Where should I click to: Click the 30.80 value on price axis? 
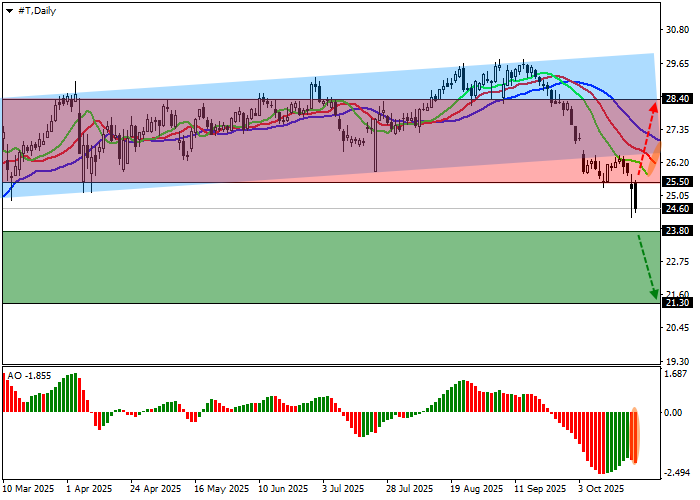click(677, 32)
